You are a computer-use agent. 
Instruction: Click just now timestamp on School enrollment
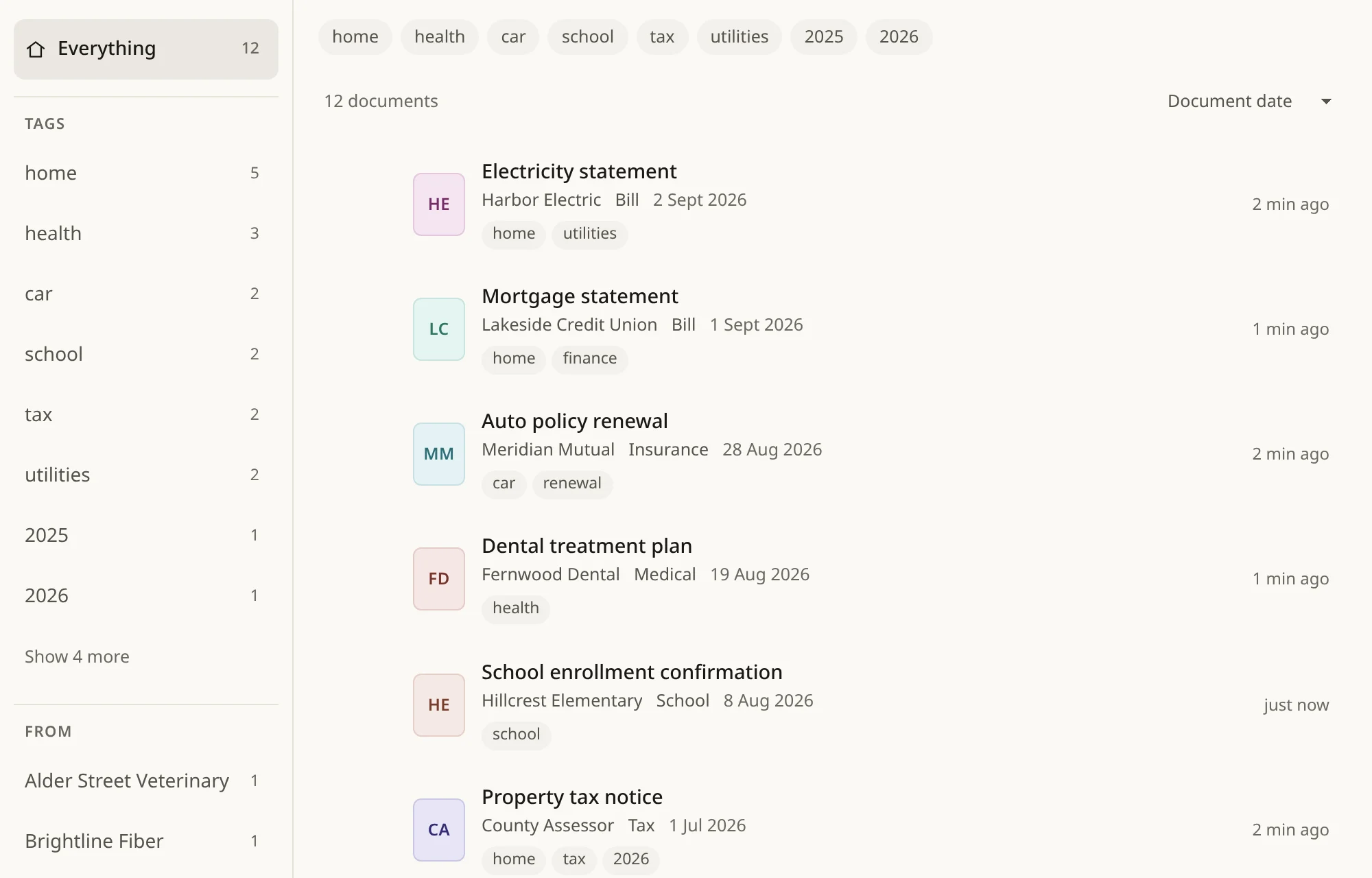click(x=1296, y=705)
